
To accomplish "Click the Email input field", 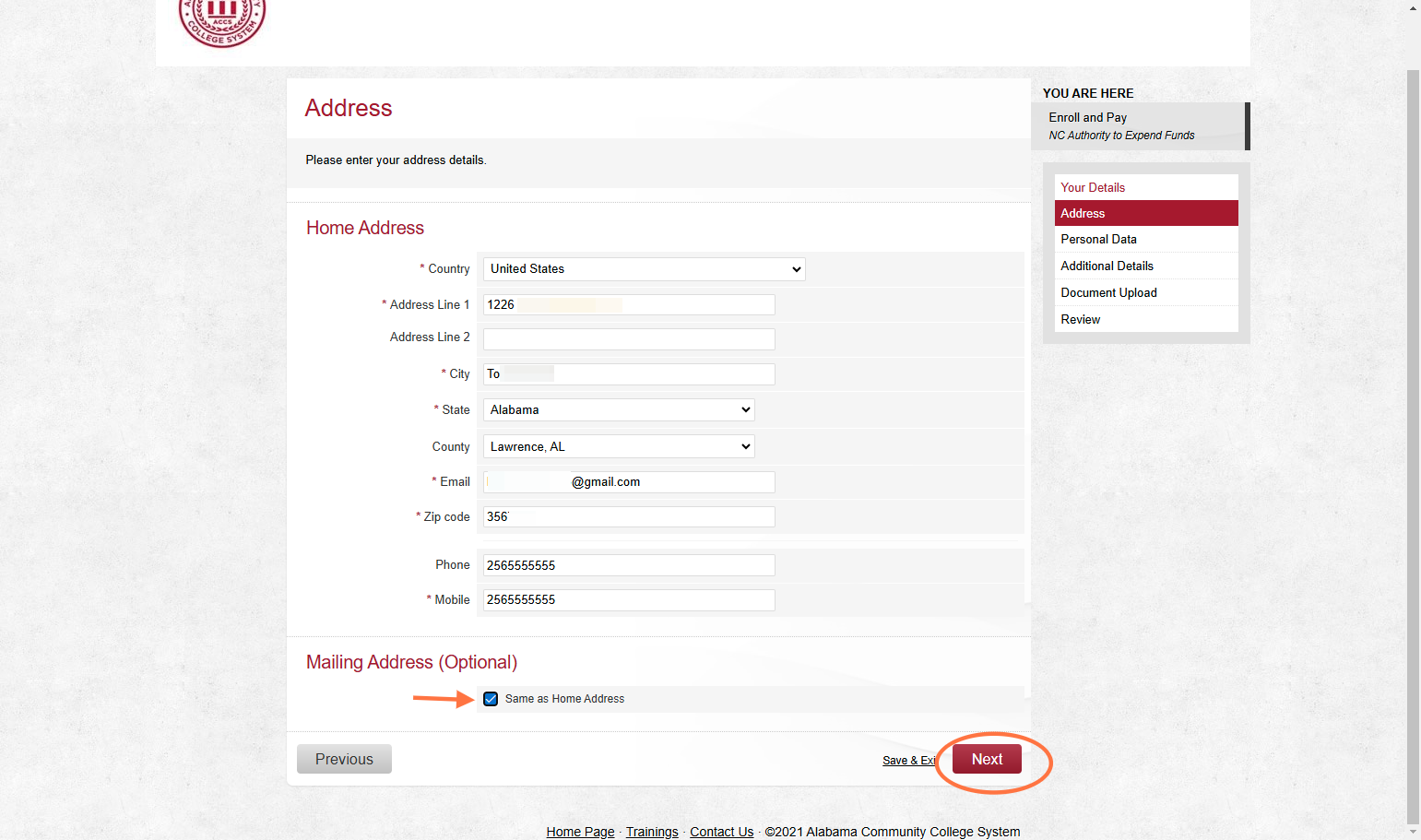I will coord(629,482).
